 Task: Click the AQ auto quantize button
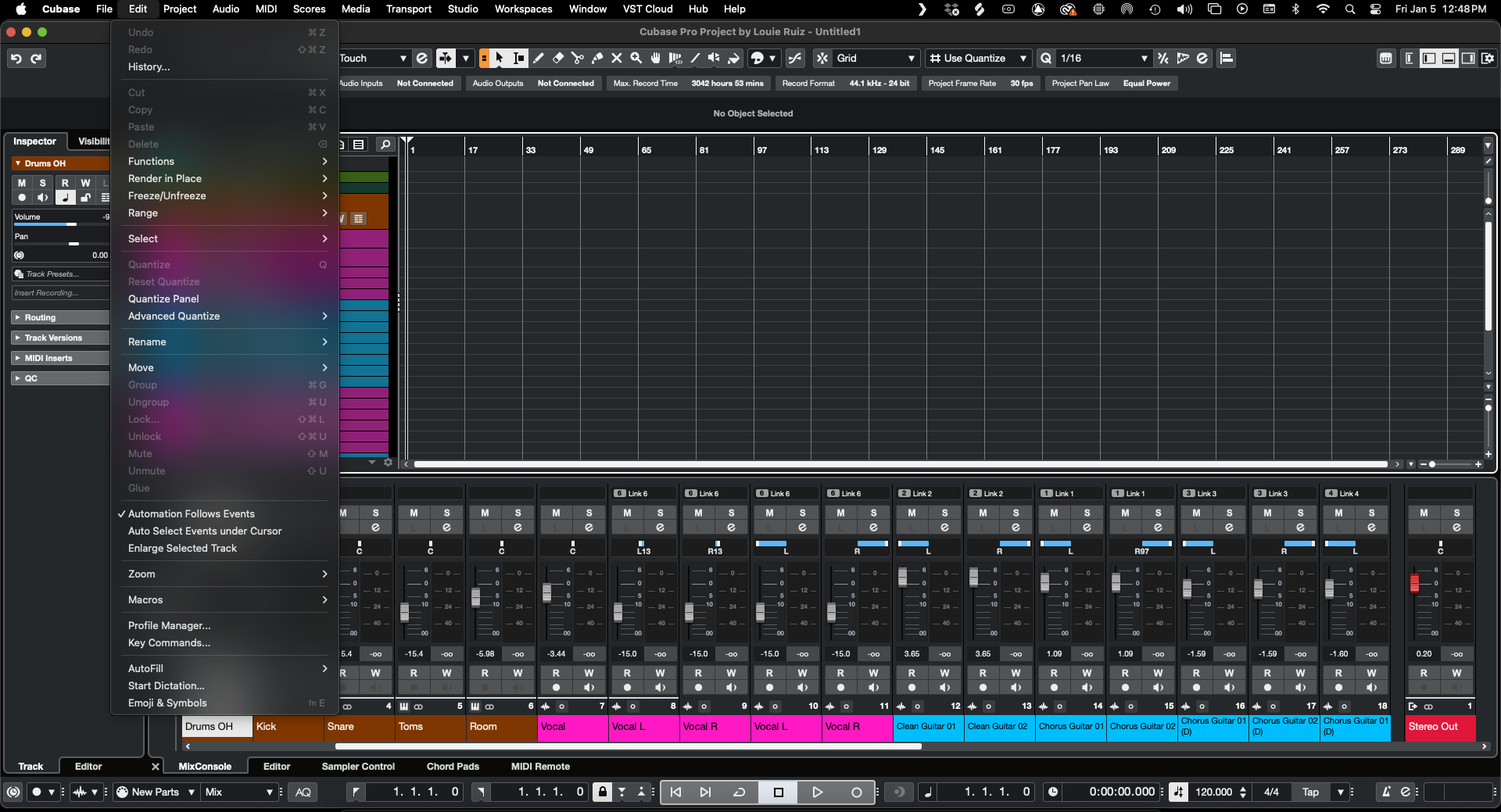303,792
